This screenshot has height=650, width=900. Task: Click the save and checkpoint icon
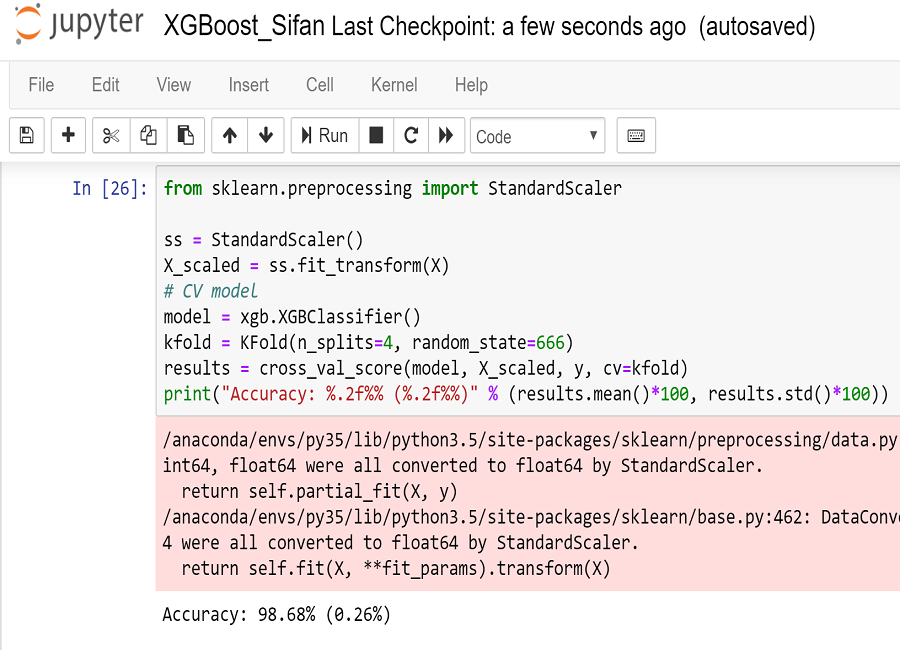pos(26,136)
